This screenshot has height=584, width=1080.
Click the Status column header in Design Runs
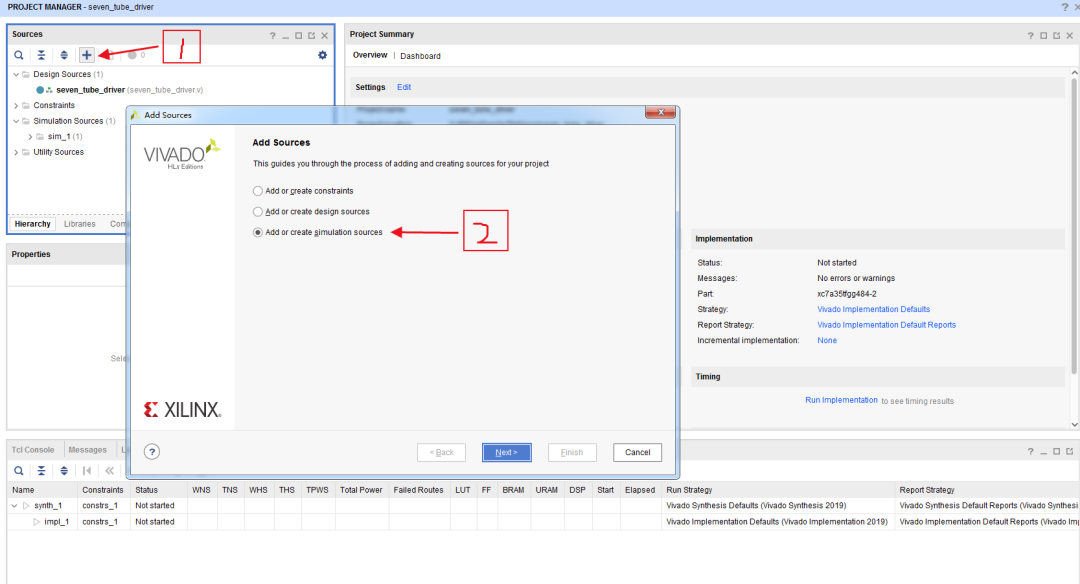146,490
